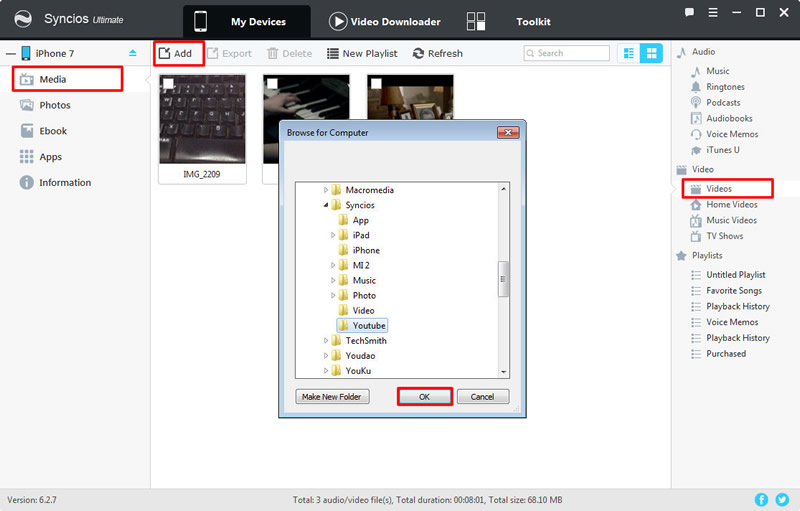800x511 pixels.
Task: Click the Search input field
Action: point(566,53)
